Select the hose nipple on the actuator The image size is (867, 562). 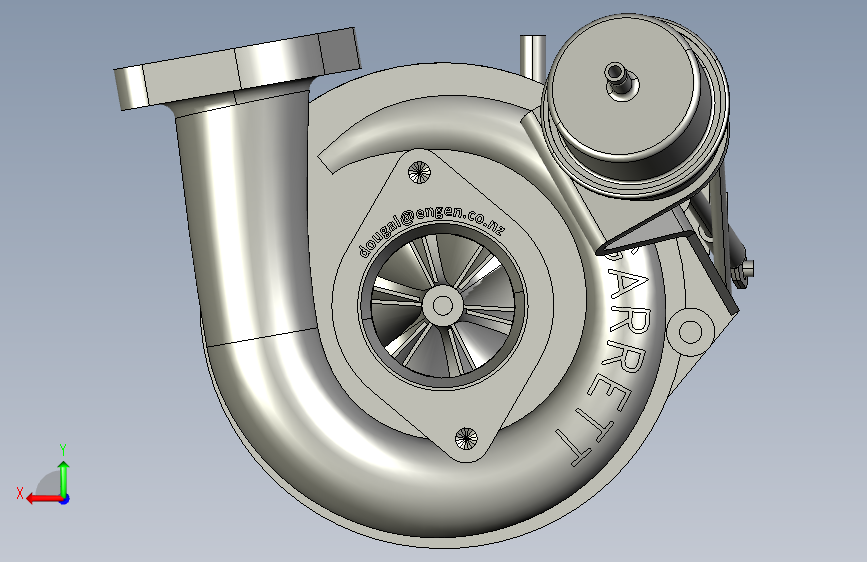coord(619,79)
